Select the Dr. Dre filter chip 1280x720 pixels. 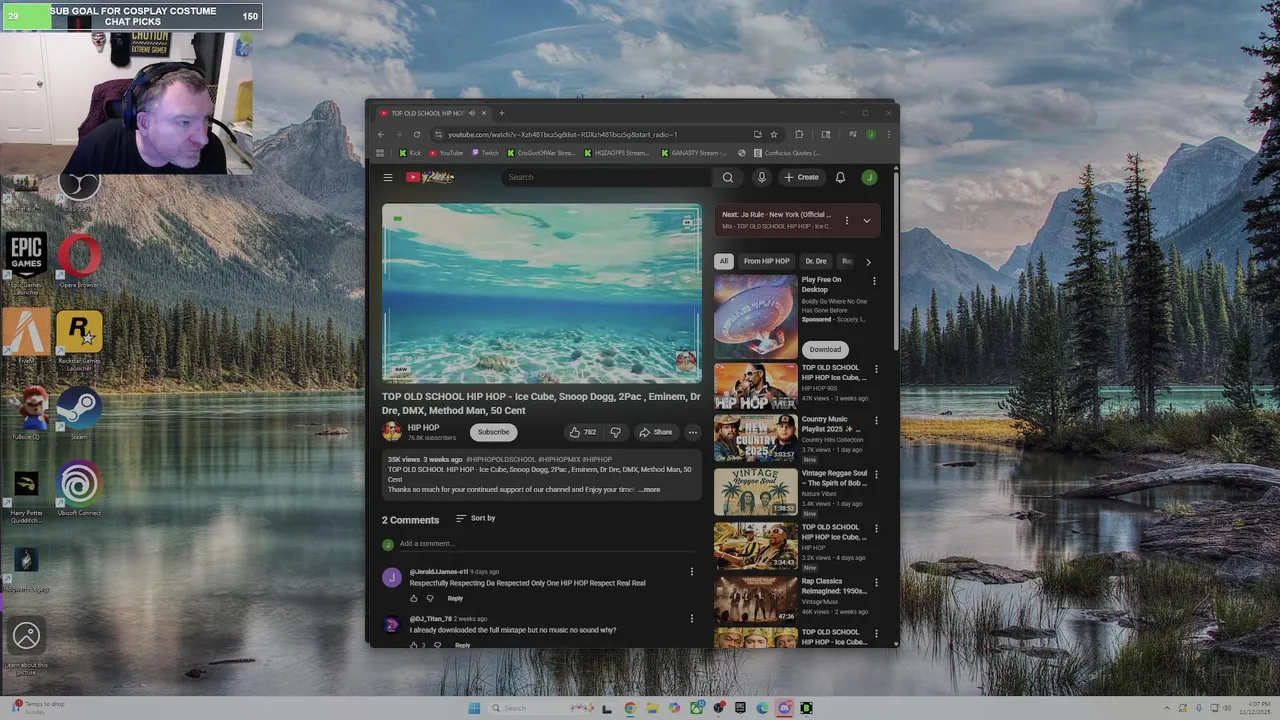click(816, 261)
